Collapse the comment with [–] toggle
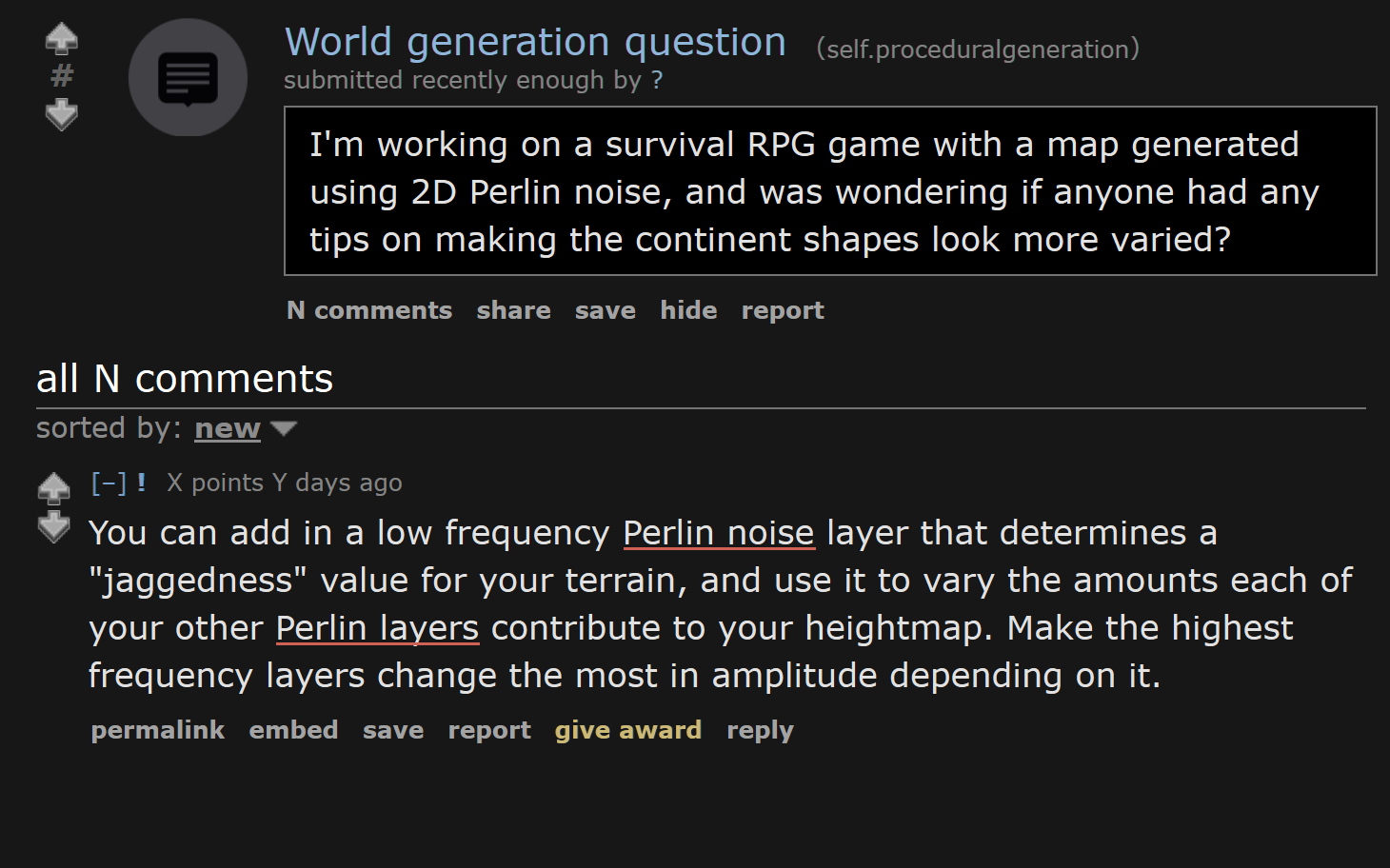Viewport: 1390px width, 868px height. coord(109,483)
